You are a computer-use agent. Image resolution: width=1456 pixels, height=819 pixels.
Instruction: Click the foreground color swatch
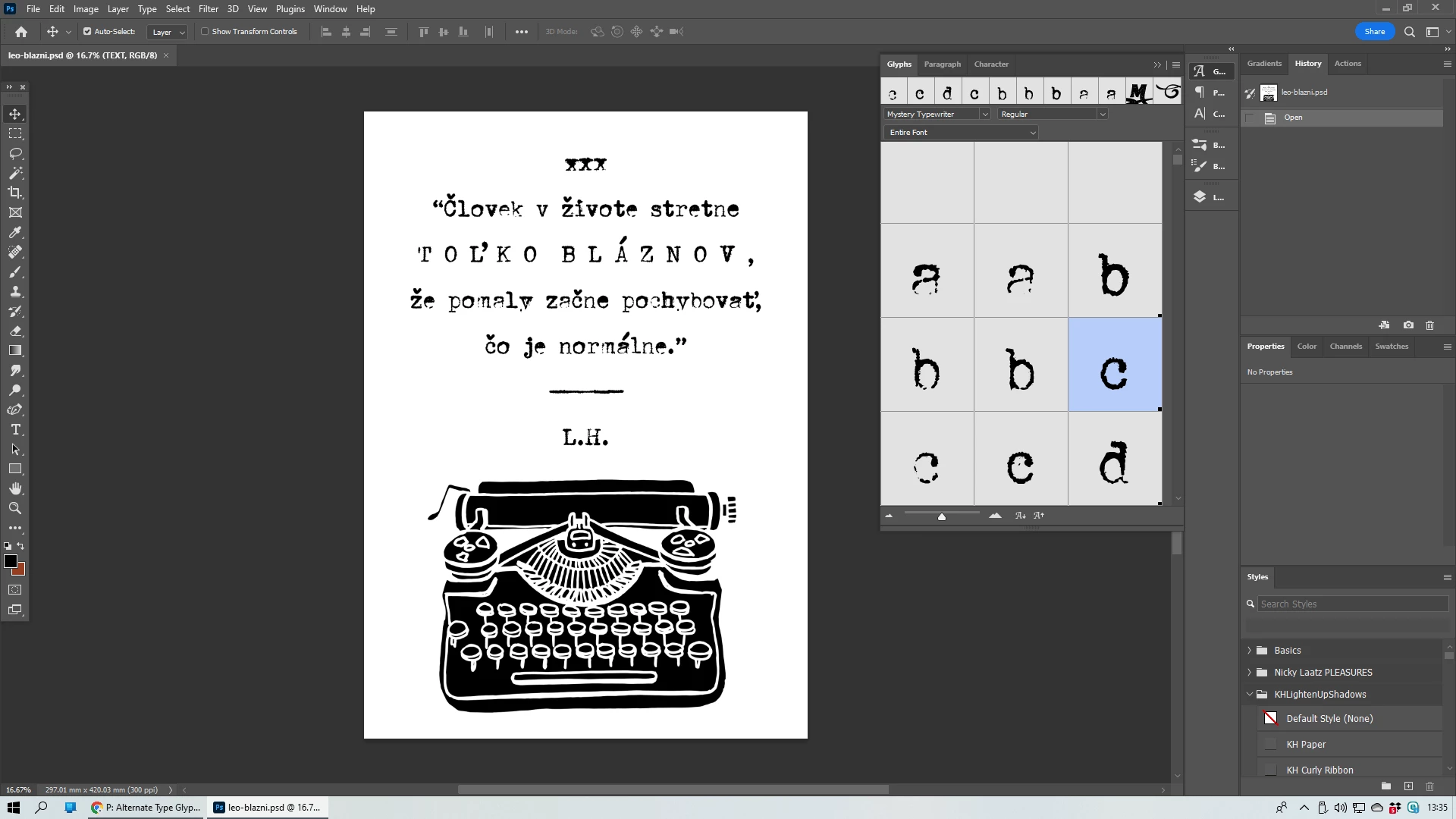10,561
